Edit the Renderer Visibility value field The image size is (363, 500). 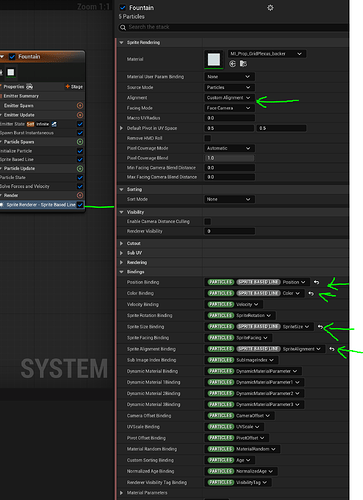[x=229, y=231]
